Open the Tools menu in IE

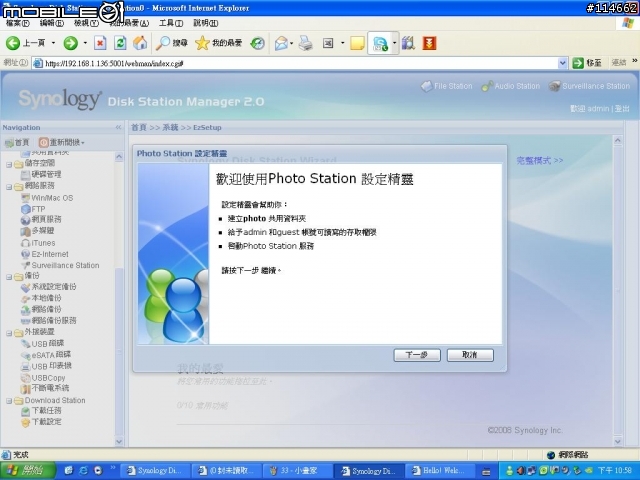pos(171,23)
